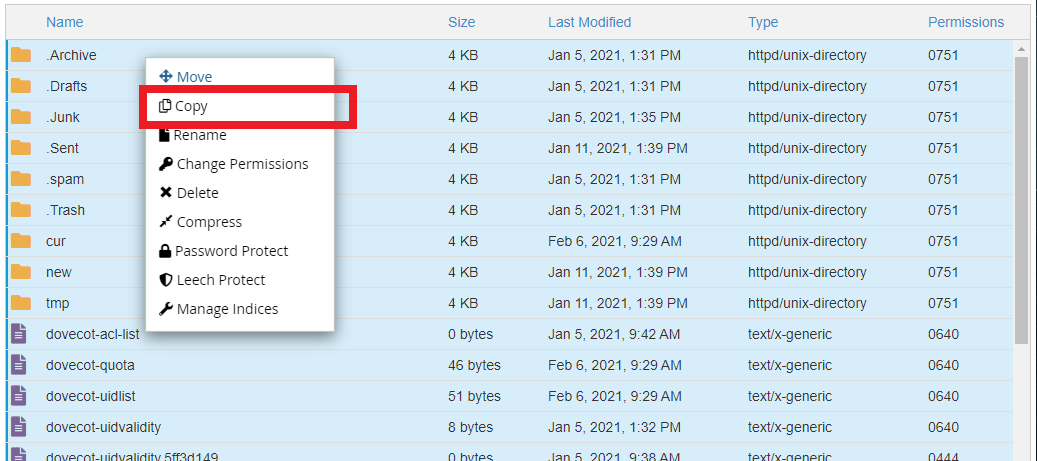Click the new folder icon
Viewport: 1037px width, 461px height.
21,272
